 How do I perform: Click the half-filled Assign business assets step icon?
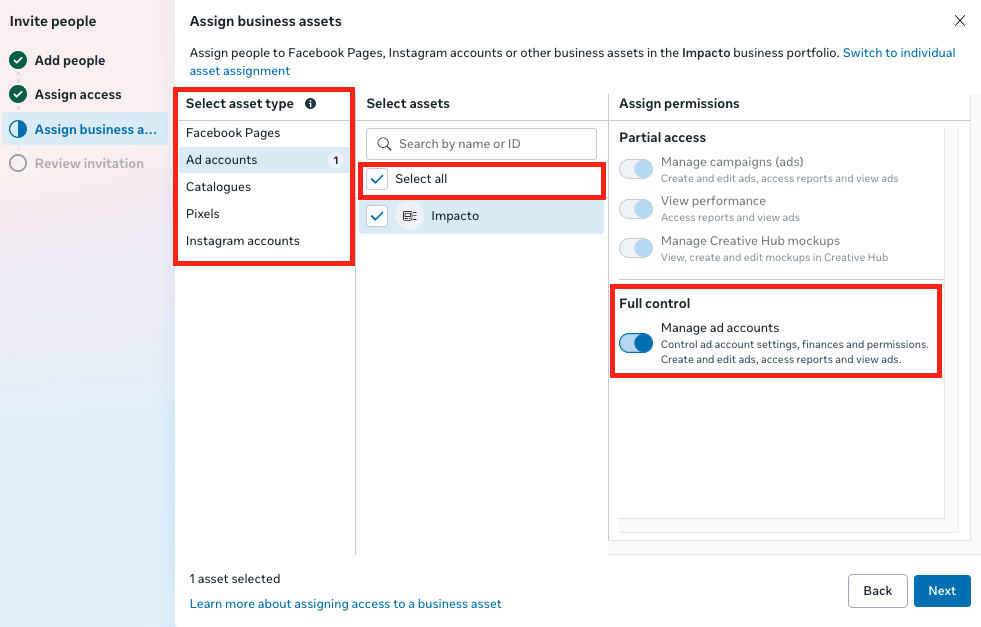pos(18,129)
